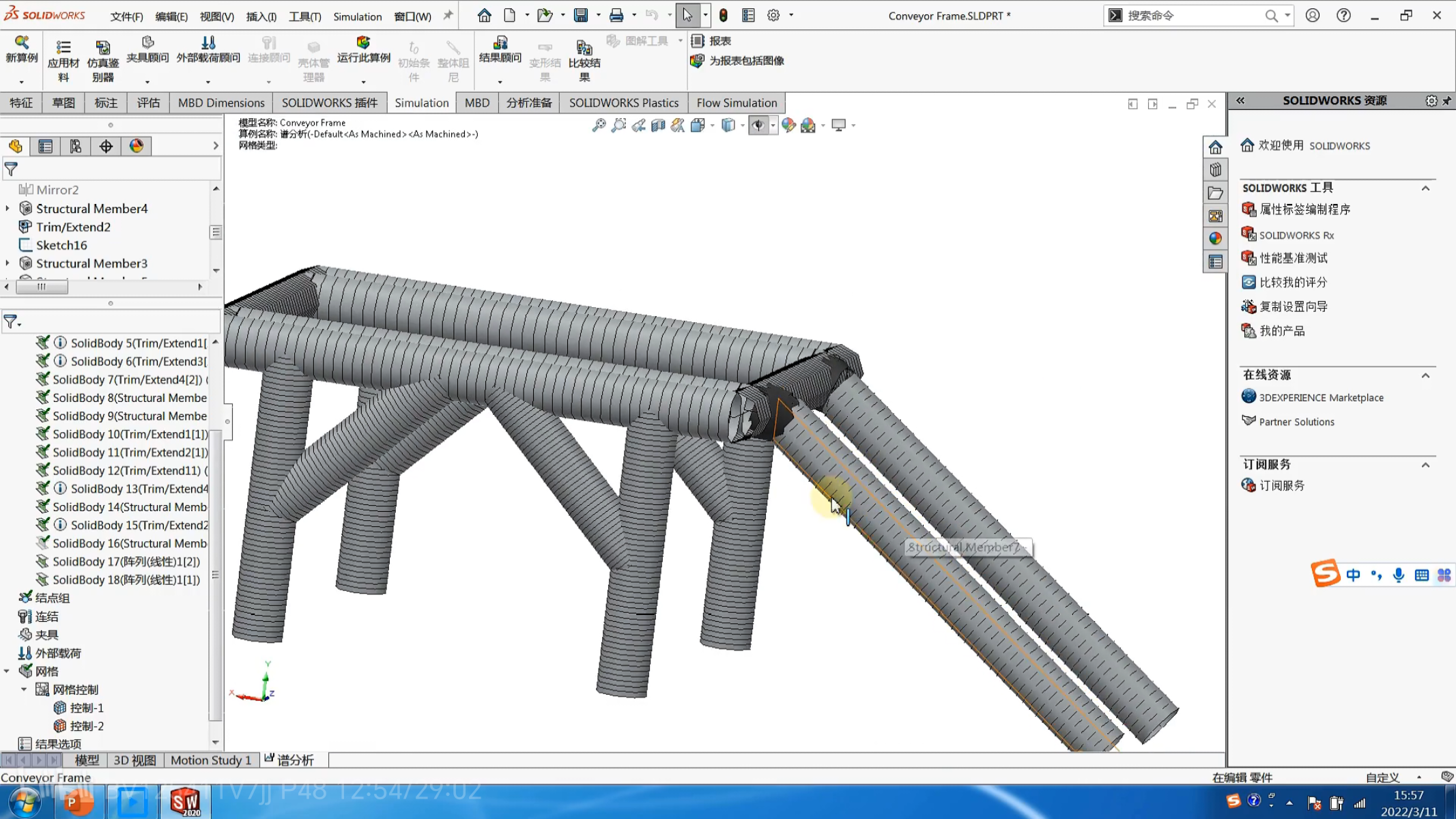
Task: Open the FeatureManager design tree tab
Action: click(16, 146)
